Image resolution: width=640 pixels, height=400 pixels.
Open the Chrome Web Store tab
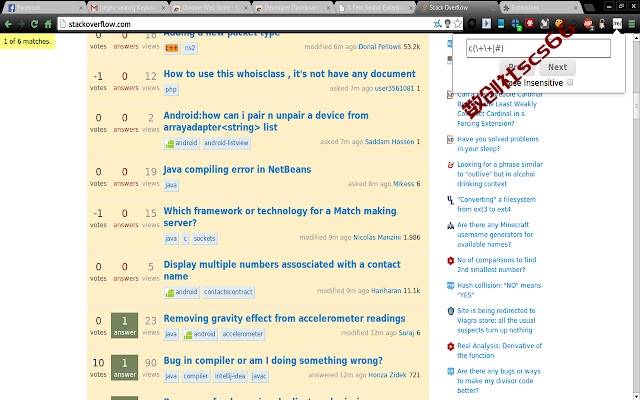tap(210, 8)
